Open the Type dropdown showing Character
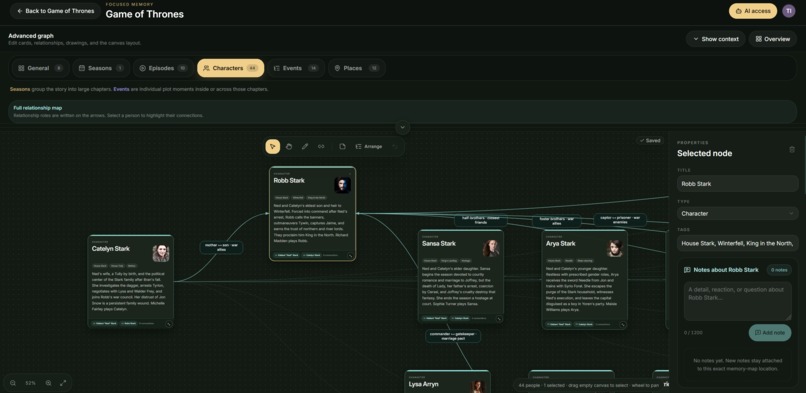806x393 pixels. [738, 213]
